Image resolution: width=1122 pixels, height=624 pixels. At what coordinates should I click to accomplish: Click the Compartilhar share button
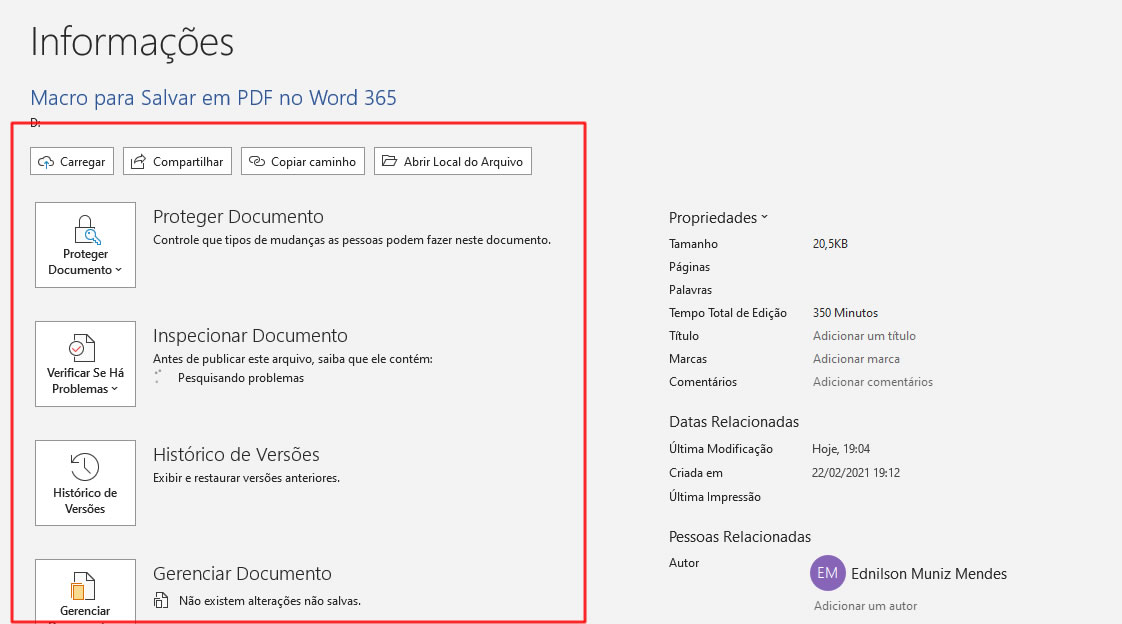177,161
